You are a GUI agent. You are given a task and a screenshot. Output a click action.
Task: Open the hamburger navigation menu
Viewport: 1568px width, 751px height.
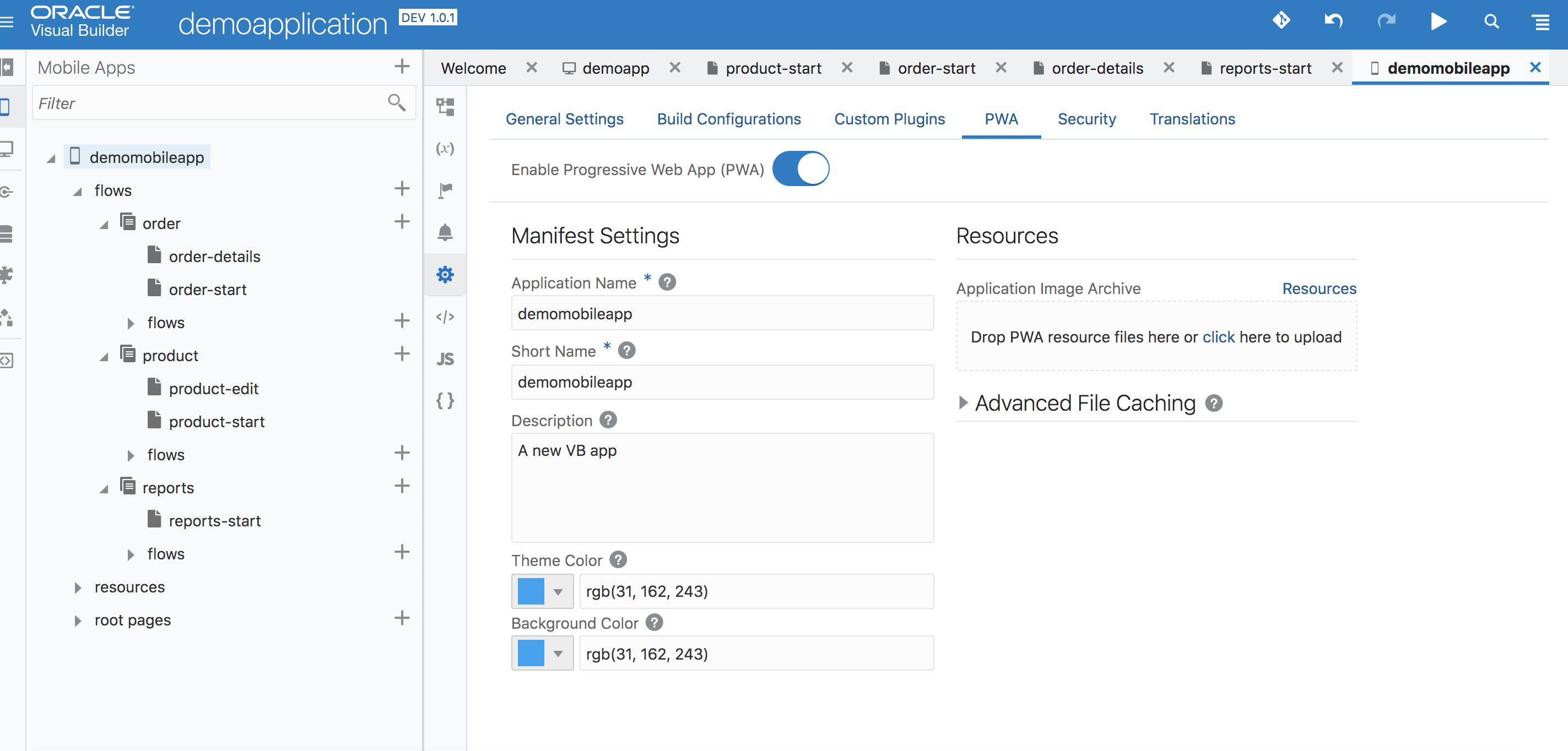(x=7, y=23)
